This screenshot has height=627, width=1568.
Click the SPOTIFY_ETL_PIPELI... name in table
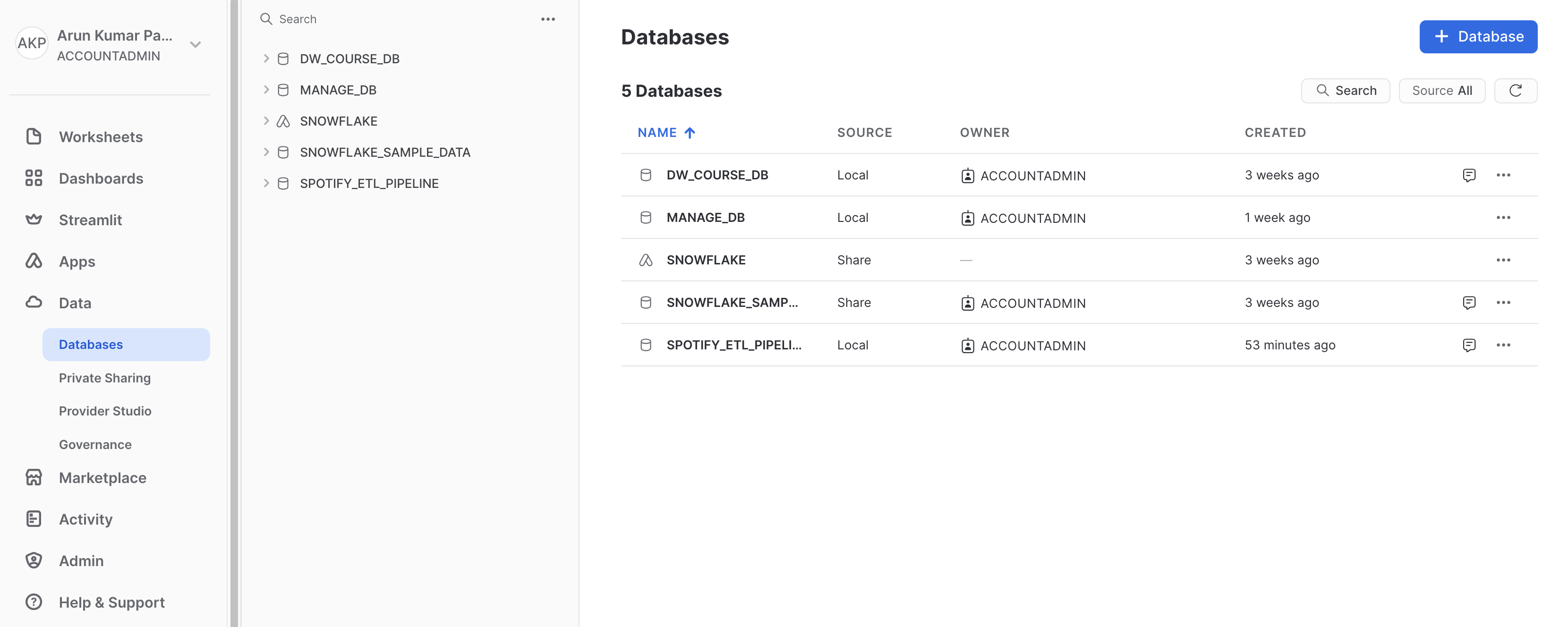[x=733, y=345]
